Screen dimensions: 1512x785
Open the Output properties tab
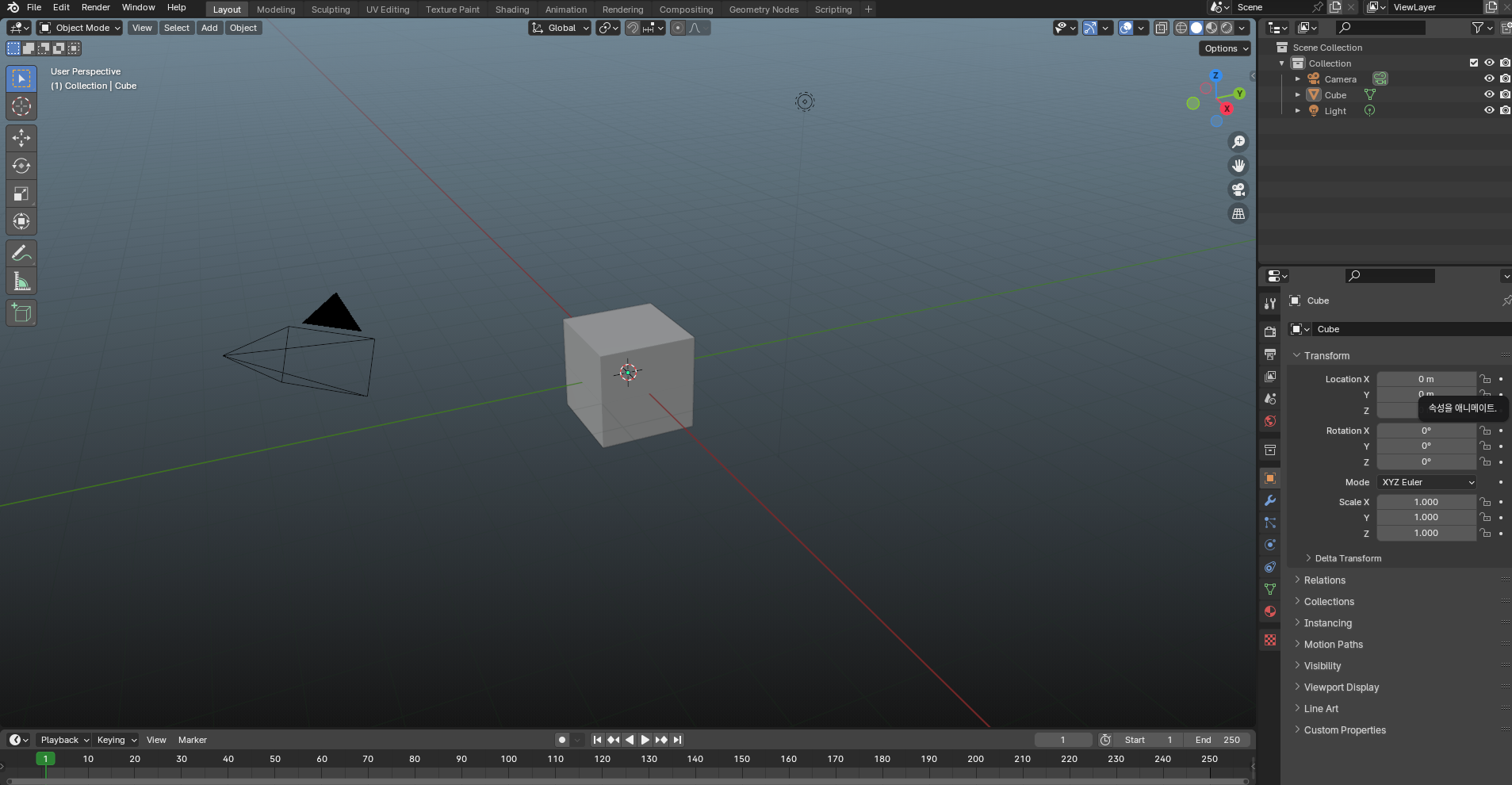pos(1270,354)
